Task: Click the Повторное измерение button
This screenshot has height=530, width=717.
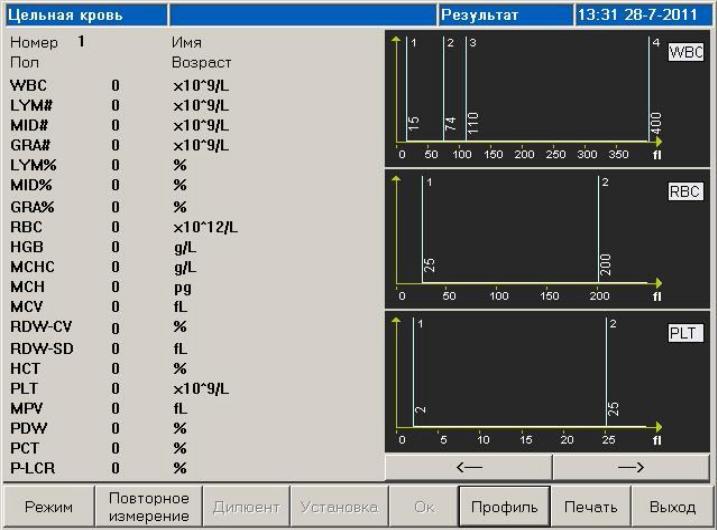Action: (x=149, y=507)
